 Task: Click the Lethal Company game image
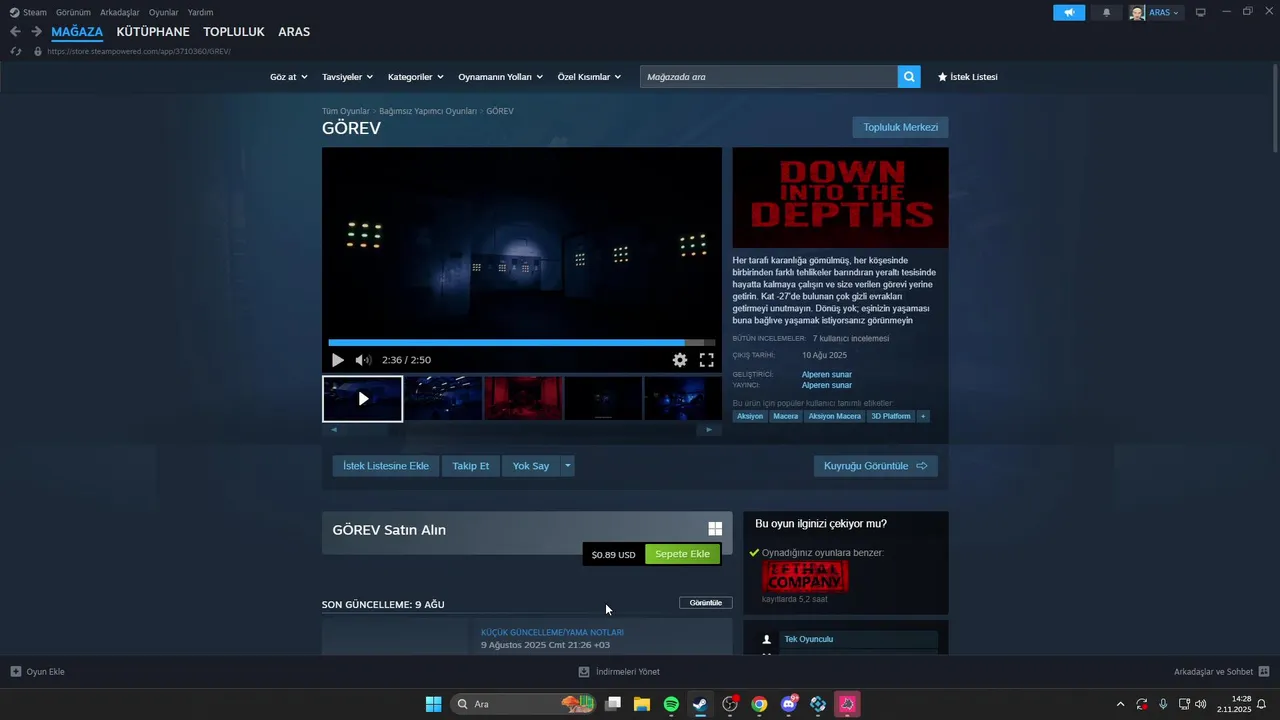click(x=805, y=577)
